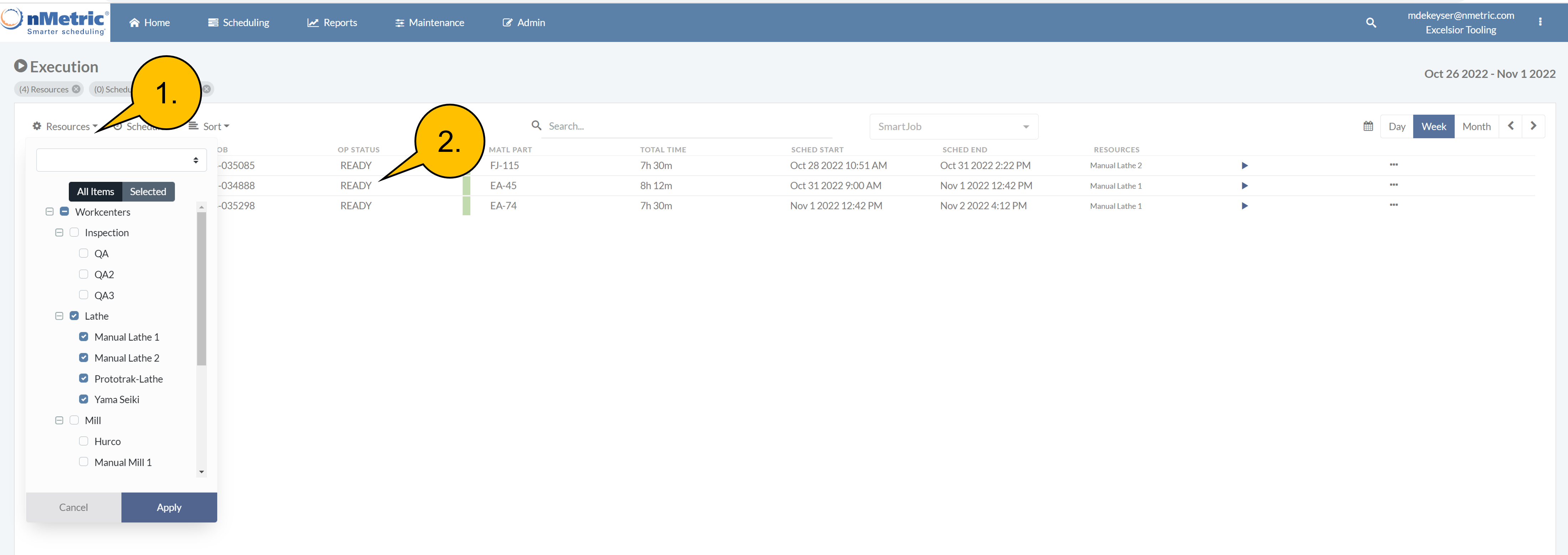Open ellipsis menu for FJ-115 row
This screenshot has height=555, width=1568.
click(x=1393, y=165)
